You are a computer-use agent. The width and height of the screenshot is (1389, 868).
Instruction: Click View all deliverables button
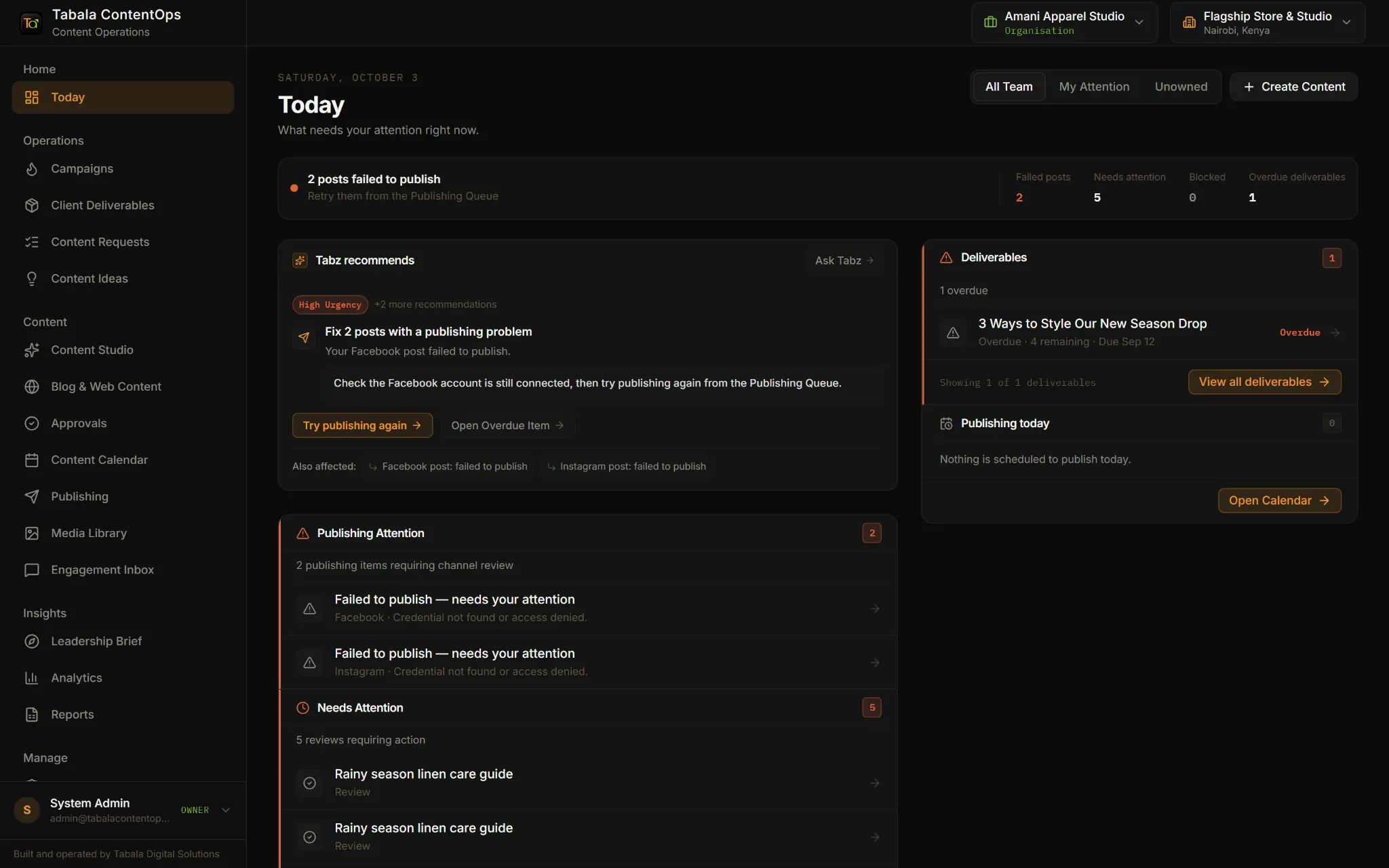(x=1264, y=382)
